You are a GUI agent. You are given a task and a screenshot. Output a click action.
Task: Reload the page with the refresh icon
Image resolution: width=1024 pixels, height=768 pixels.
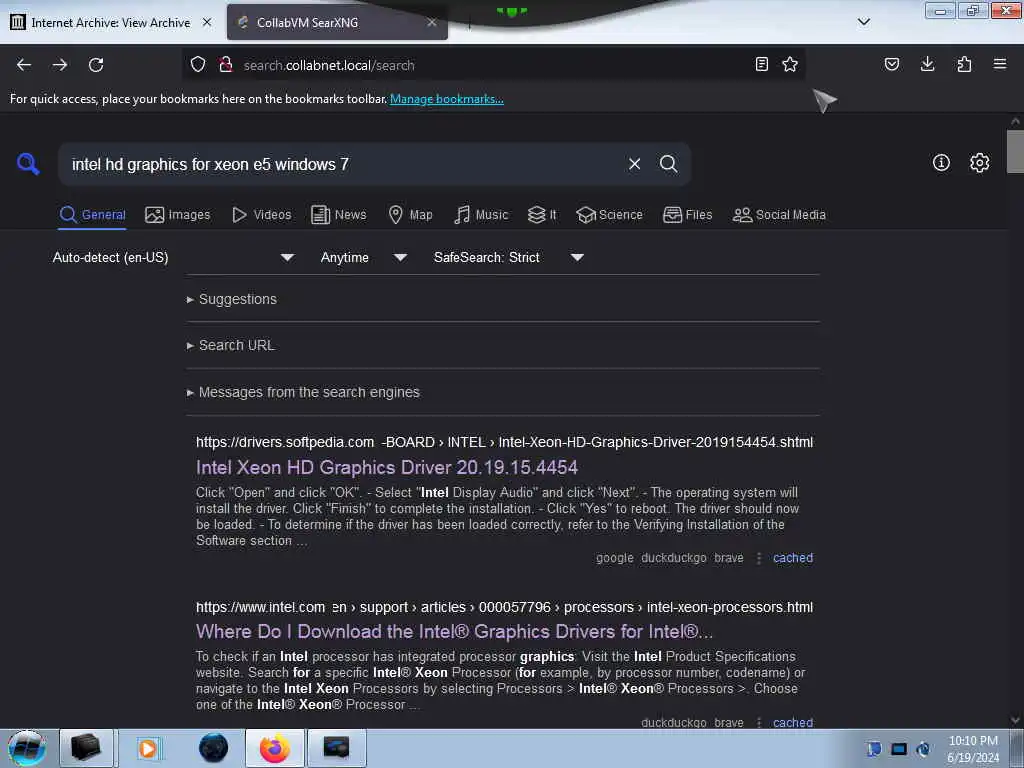96,65
